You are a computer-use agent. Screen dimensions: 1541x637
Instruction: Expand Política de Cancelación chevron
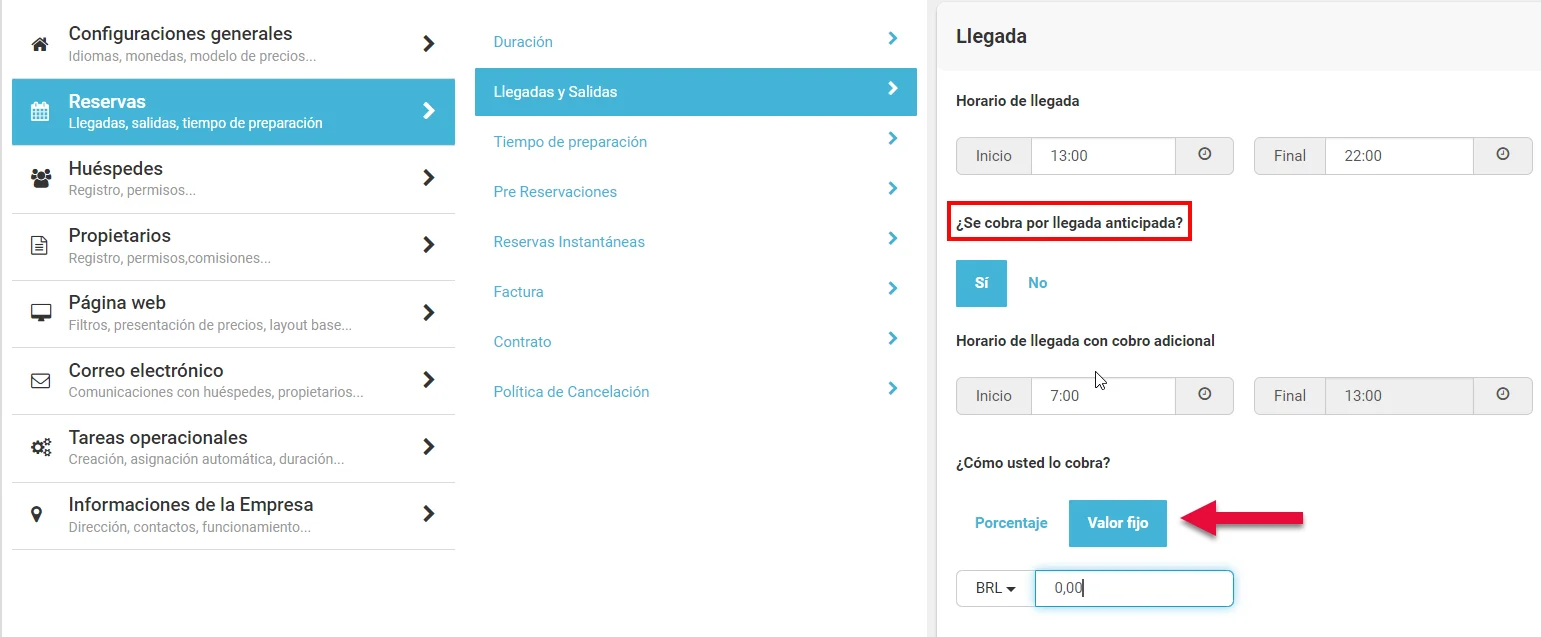tap(893, 389)
